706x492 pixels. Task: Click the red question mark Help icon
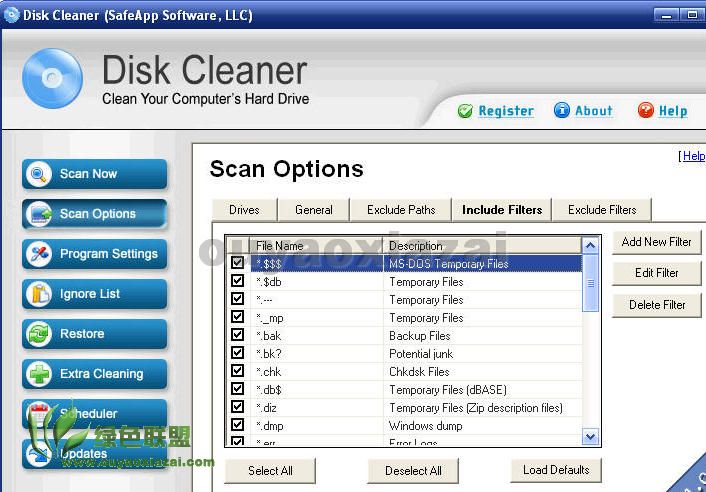click(646, 110)
